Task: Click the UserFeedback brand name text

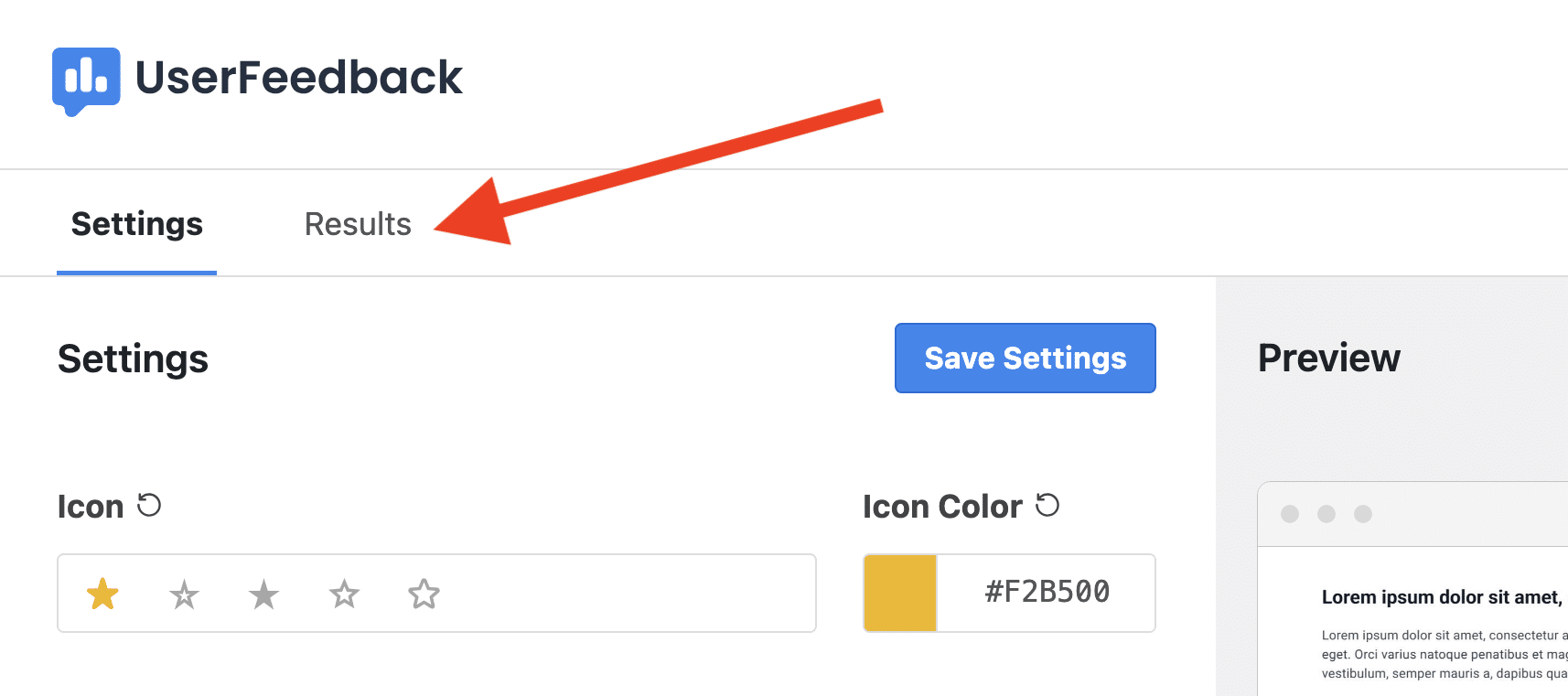Action: (x=299, y=77)
